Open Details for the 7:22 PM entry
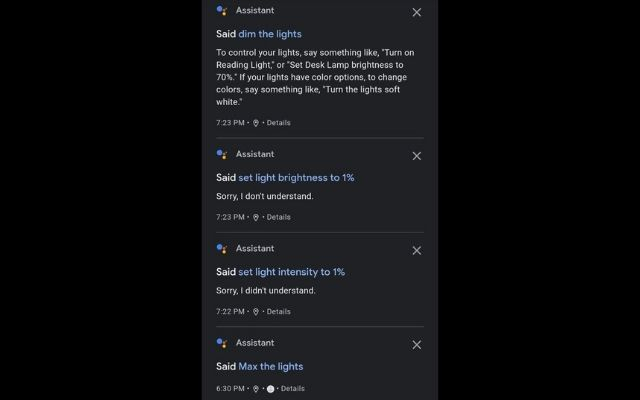The image size is (640, 400). 278,311
